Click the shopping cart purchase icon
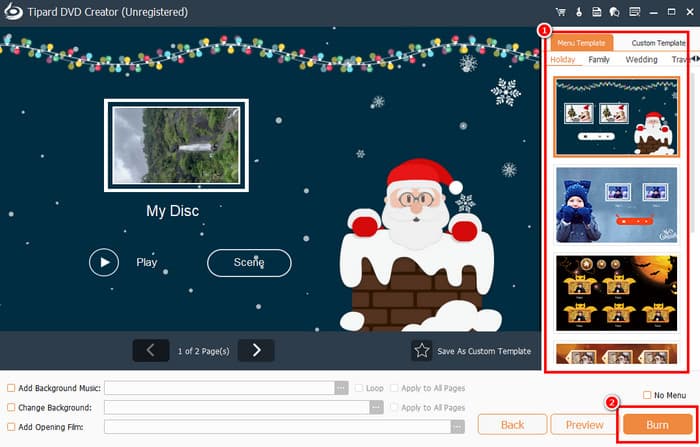 pos(561,12)
